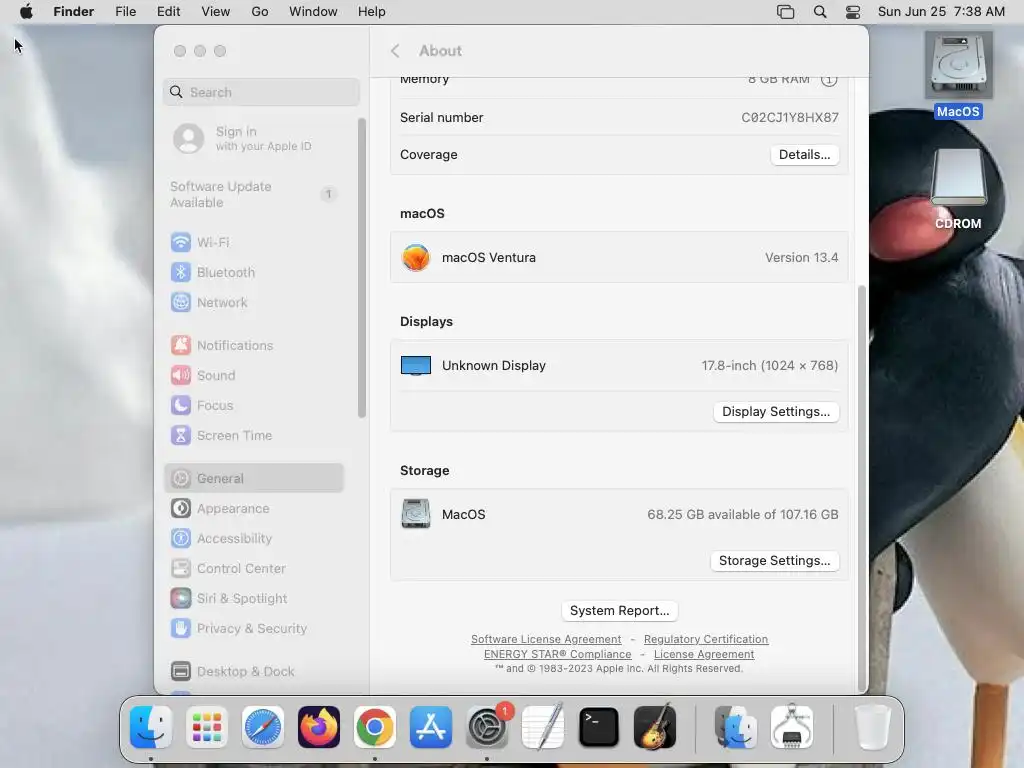This screenshot has height=768, width=1024.
Task: Click serial number C02CJ1Y8HX87
Action: pyautogui.click(x=790, y=118)
